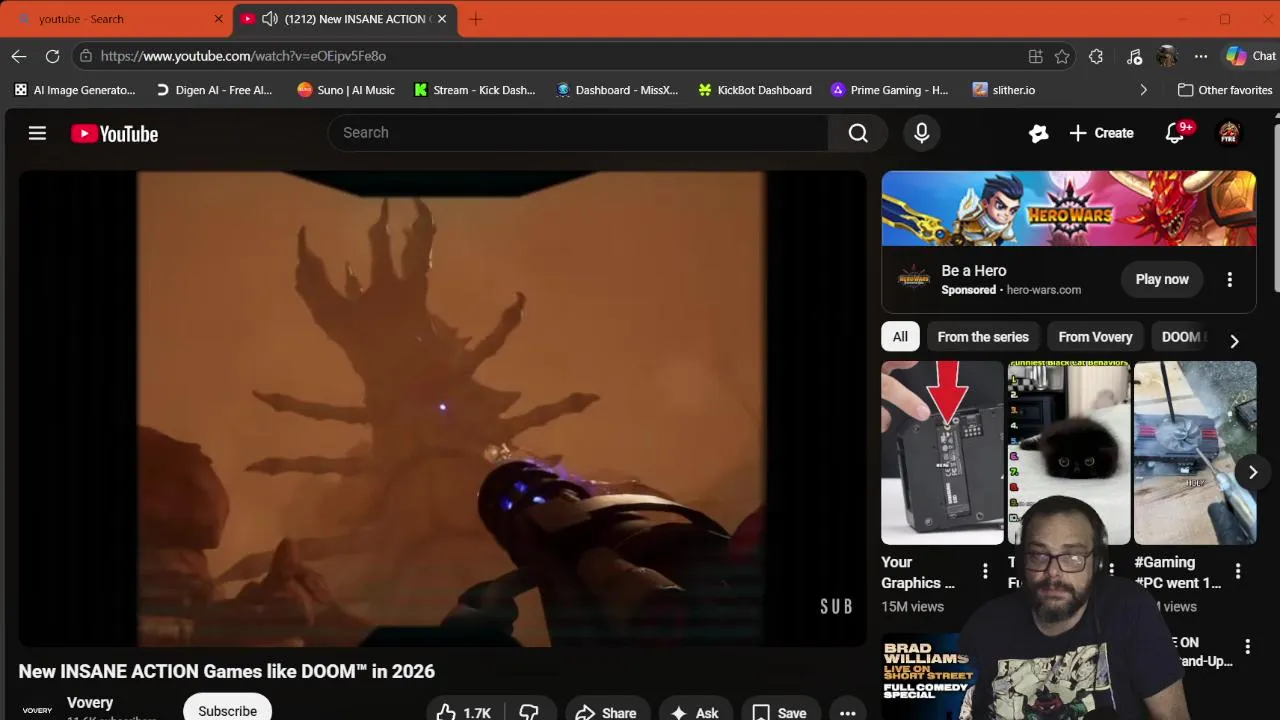The height and width of the screenshot is (720, 1280).
Task: Open the account avatar menu
Action: pos(1229,133)
